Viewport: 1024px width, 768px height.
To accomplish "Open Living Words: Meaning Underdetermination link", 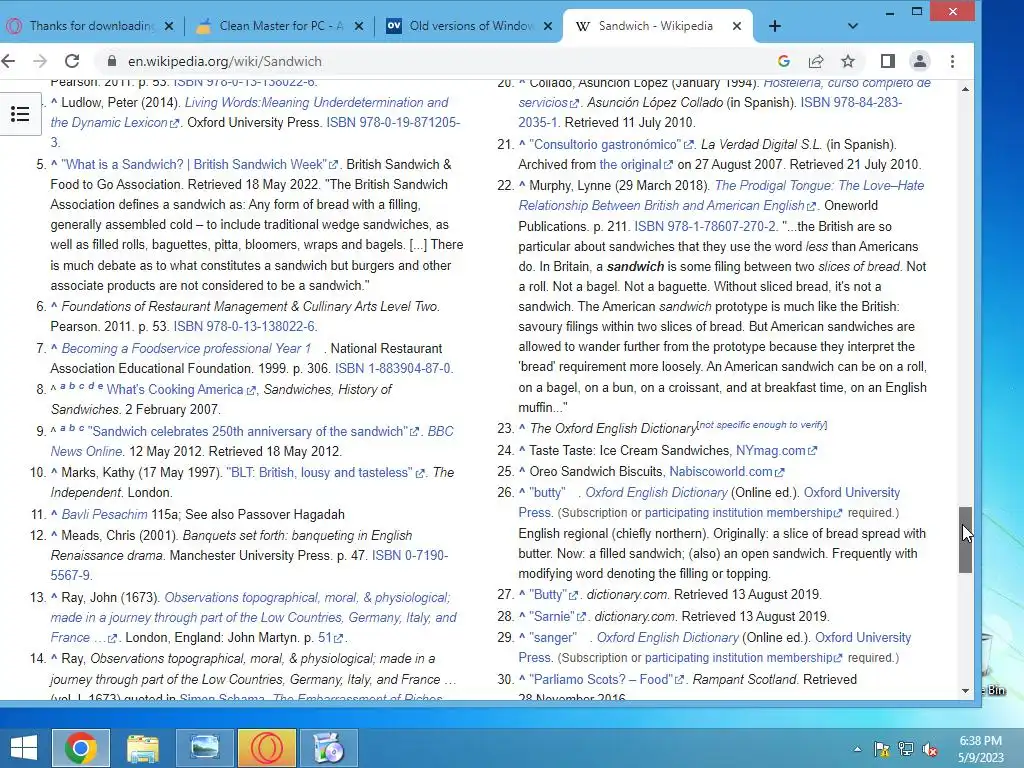I will pos(249,112).
